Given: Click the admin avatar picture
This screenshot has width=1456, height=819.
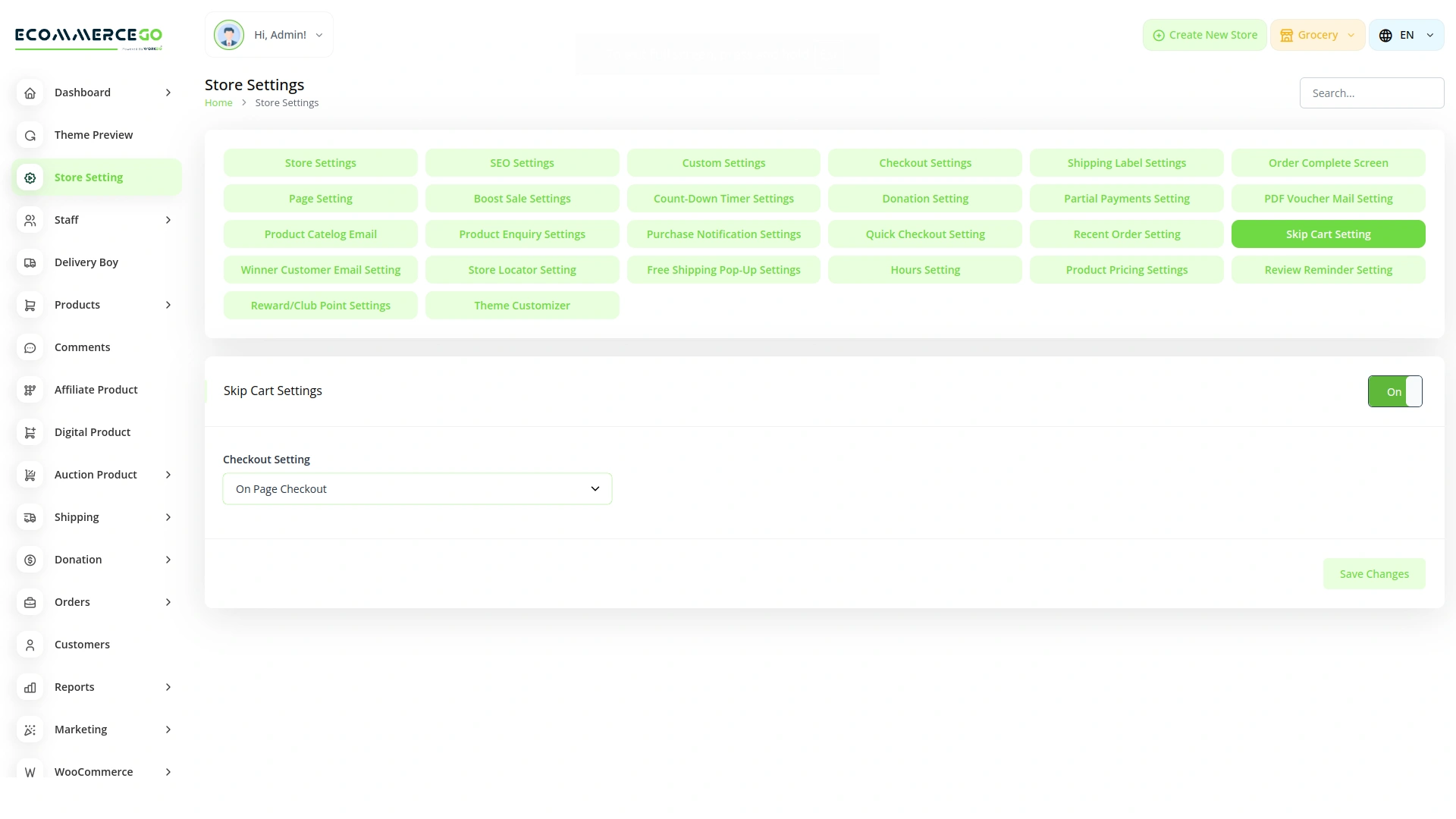Looking at the screenshot, I should pyautogui.click(x=228, y=35).
